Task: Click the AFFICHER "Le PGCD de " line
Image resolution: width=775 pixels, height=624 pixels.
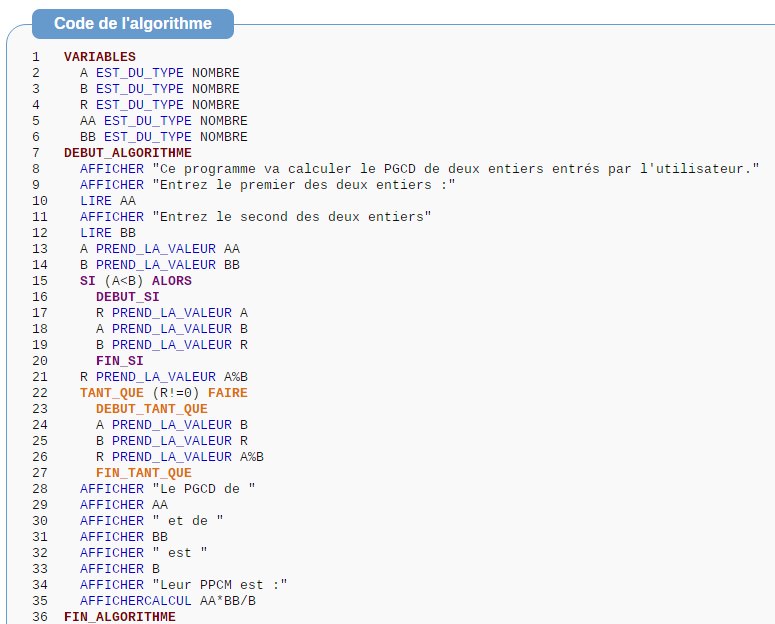Action: coord(168,489)
